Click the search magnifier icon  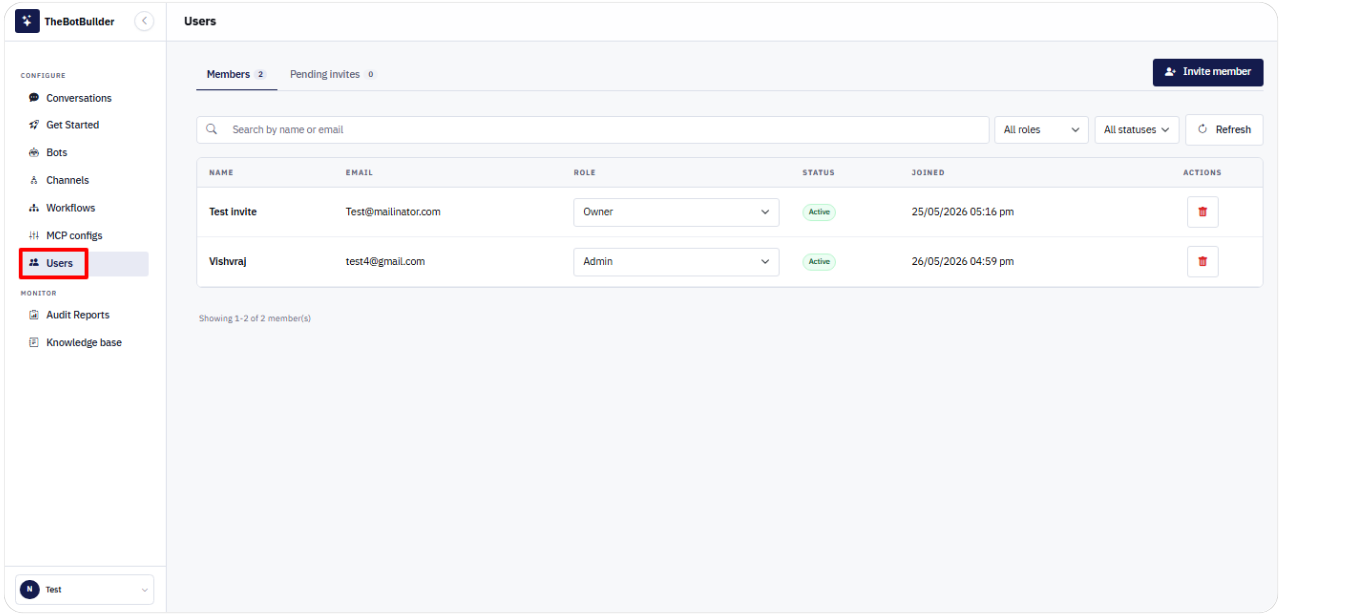click(x=212, y=129)
